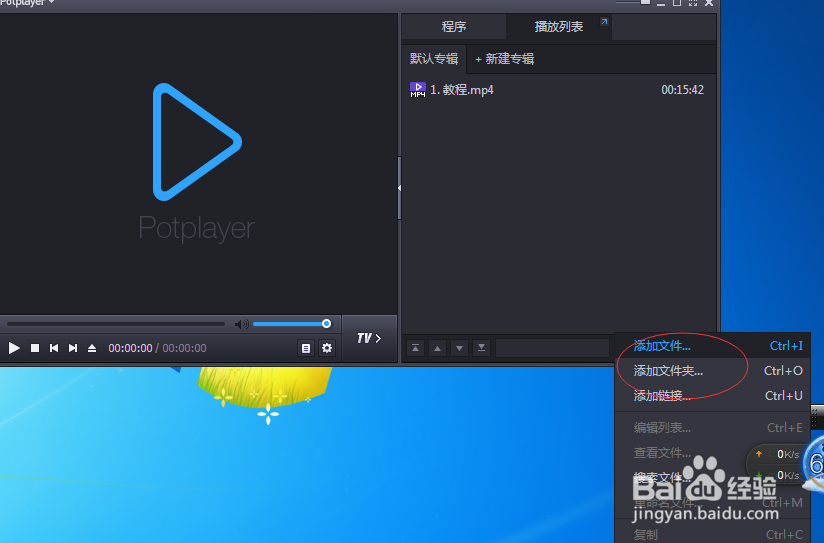Switch to the 程序 tab
Screen dimensions: 824x543
tap(454, 27)
